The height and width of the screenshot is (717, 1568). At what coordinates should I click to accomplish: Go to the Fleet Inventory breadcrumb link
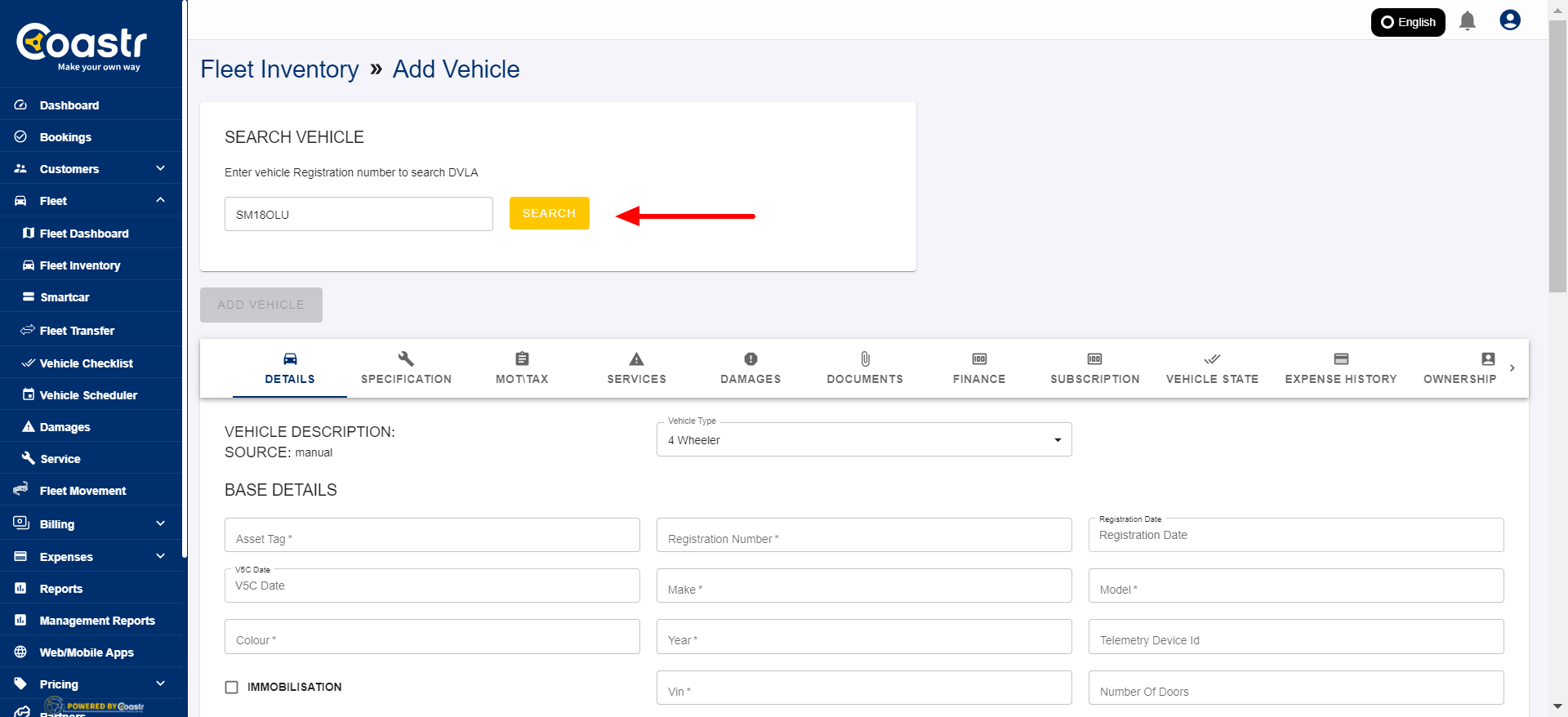(279, 69)
